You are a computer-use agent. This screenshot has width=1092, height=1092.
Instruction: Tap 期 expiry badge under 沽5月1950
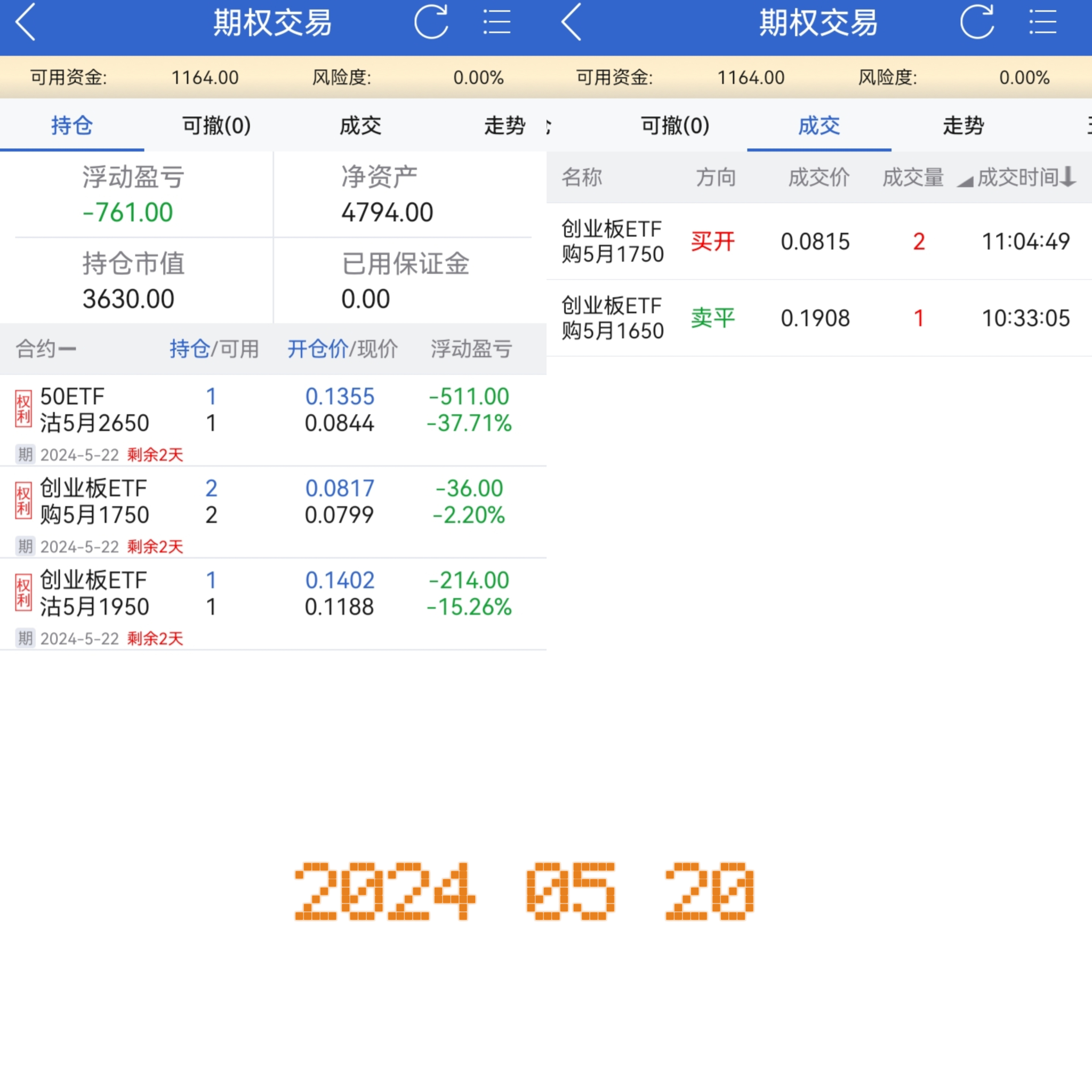click(25, 638)
